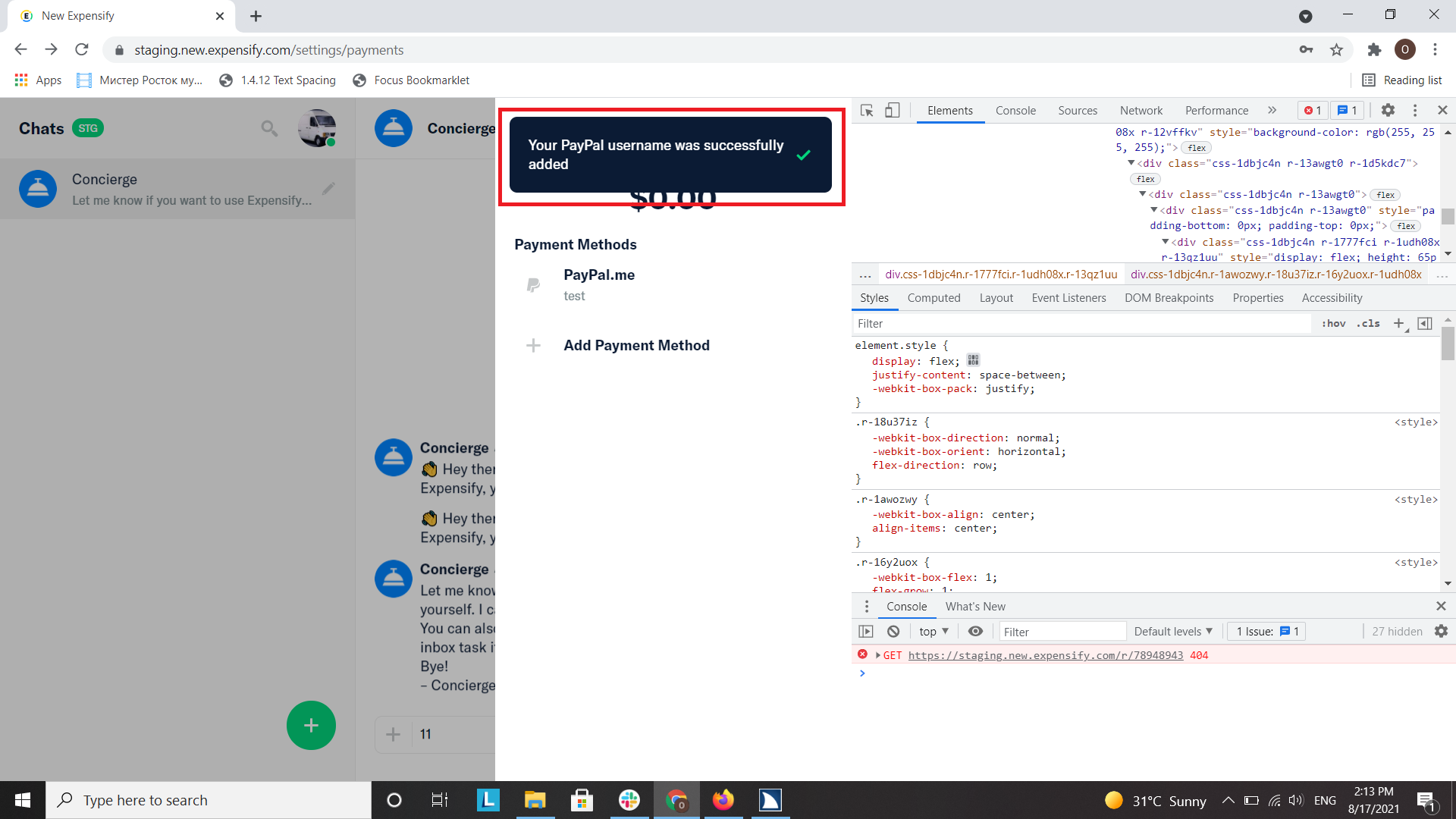Viewport: 1456px width, 819px height.
Task: Close the DevTools panel
Action: click(1442, 111)
